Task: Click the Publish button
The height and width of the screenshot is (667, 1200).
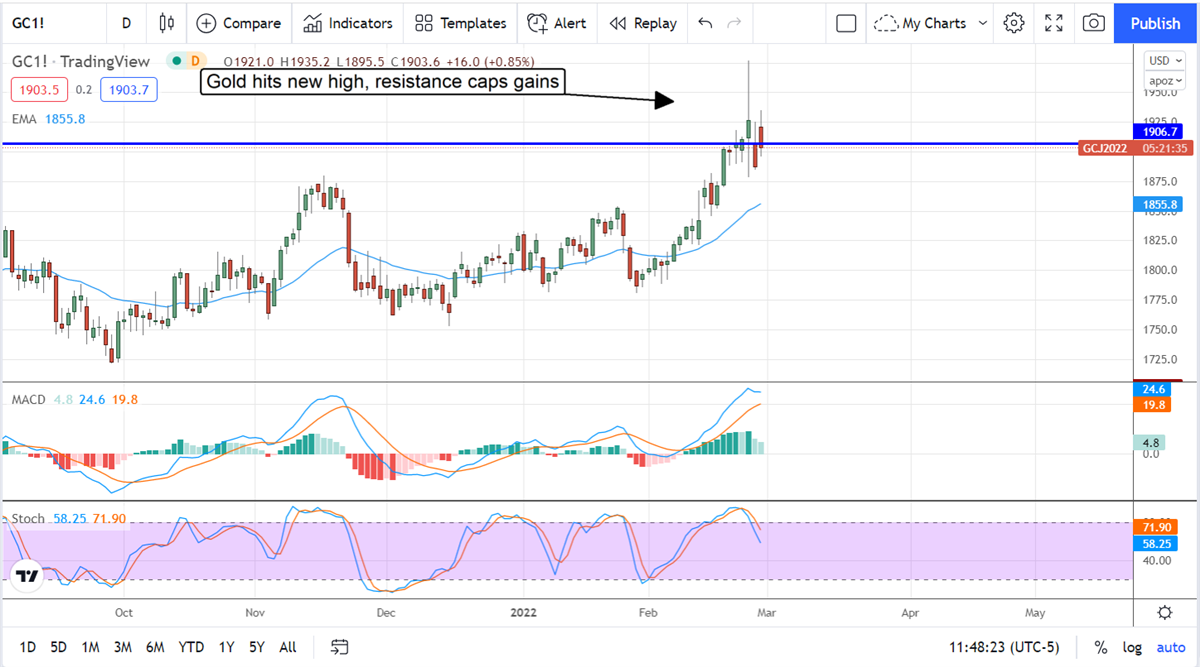Action: (1155, 23)
